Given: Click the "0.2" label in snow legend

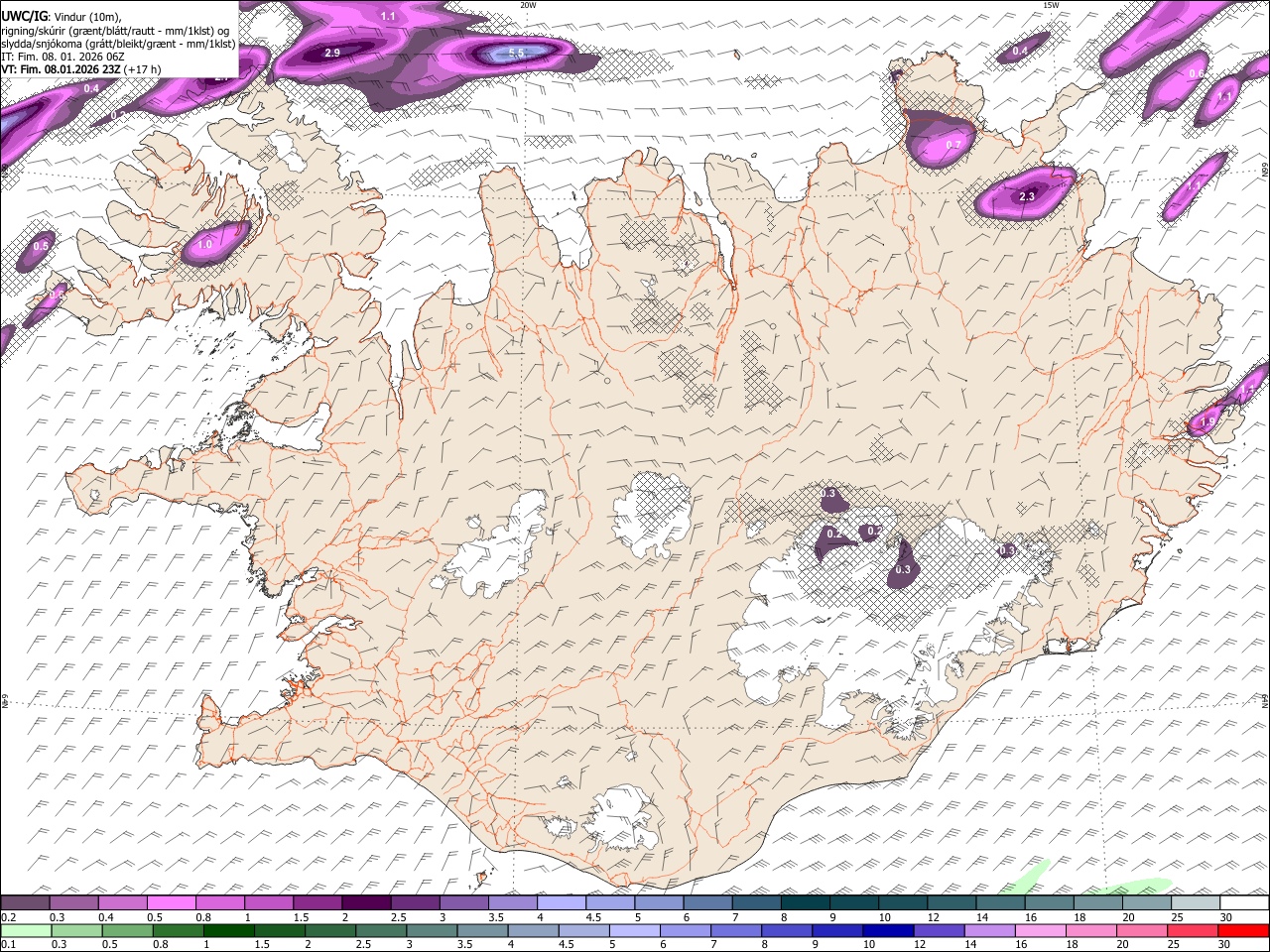Looking at the screenshot, I should tap(9, 917).
